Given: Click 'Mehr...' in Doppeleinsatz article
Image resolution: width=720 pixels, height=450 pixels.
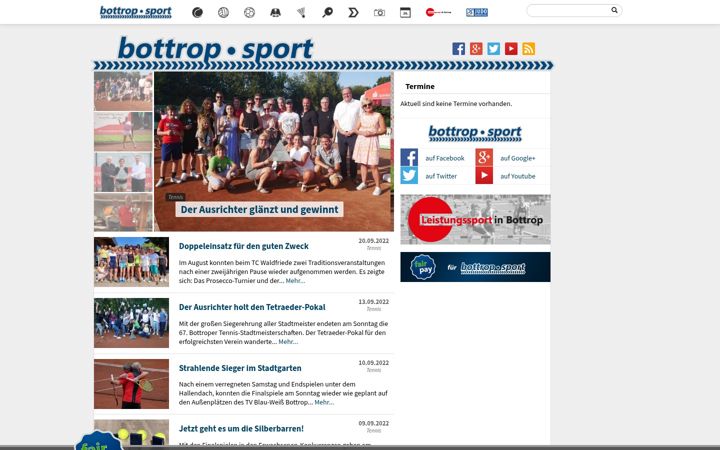Looking at the screenshot, I should tap(295, 281).
